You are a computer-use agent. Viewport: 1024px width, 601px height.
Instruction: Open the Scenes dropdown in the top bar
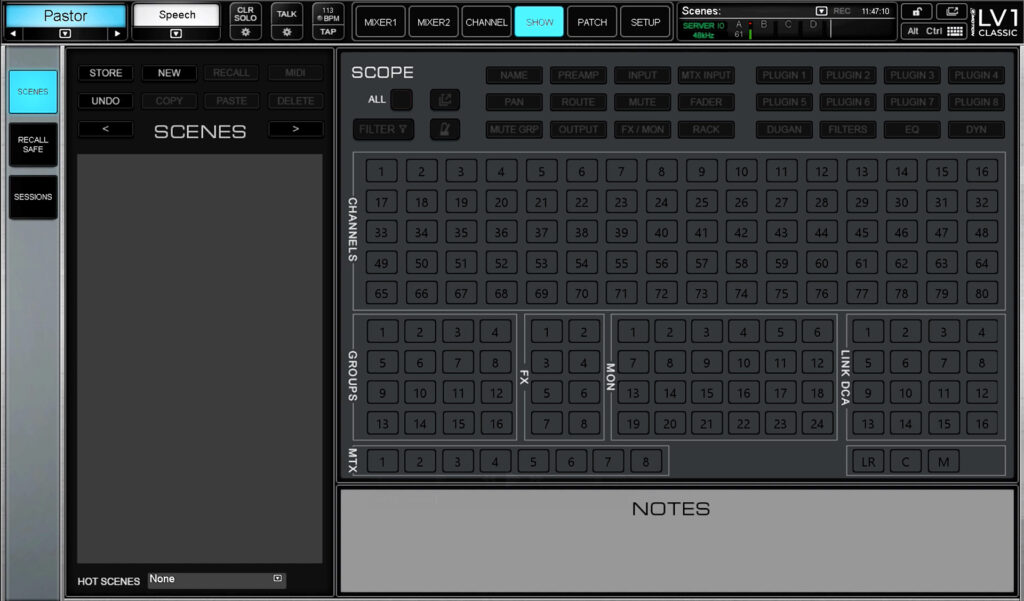821,11
